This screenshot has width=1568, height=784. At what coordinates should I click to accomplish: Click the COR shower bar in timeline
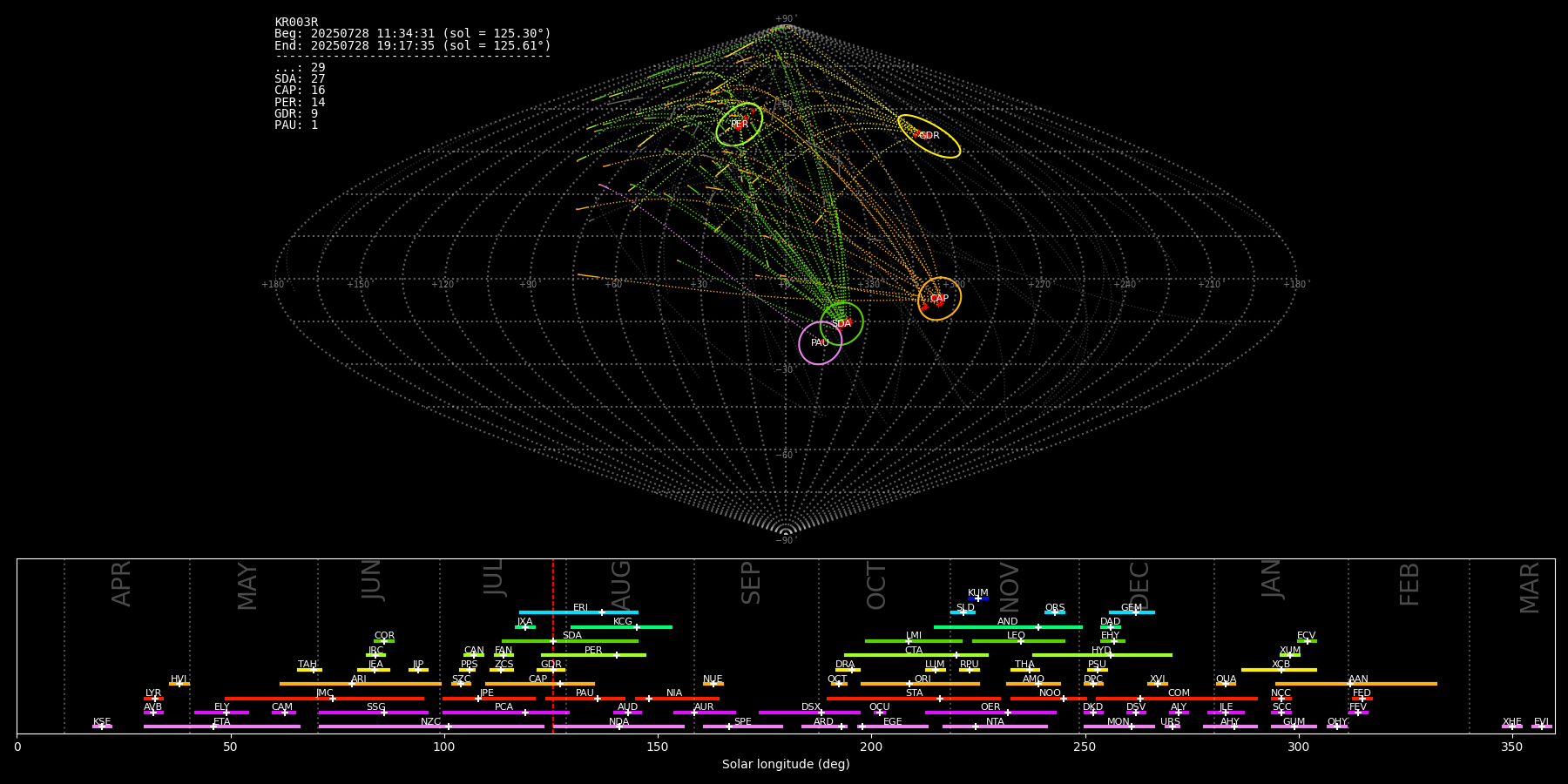click(384, 641)
